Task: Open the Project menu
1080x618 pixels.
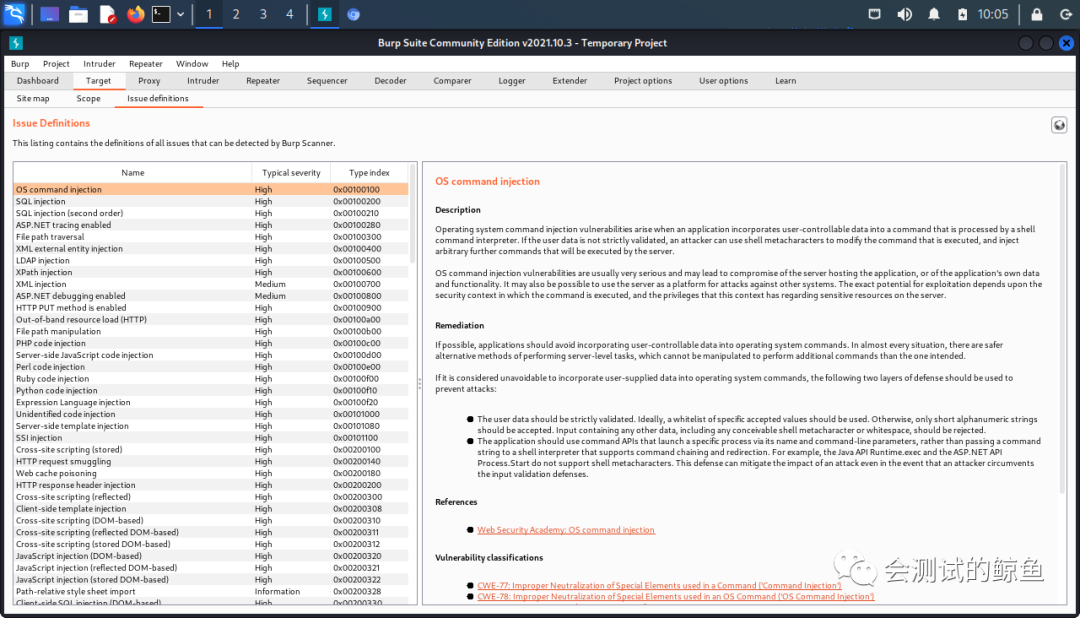Action: coord(56,63)
